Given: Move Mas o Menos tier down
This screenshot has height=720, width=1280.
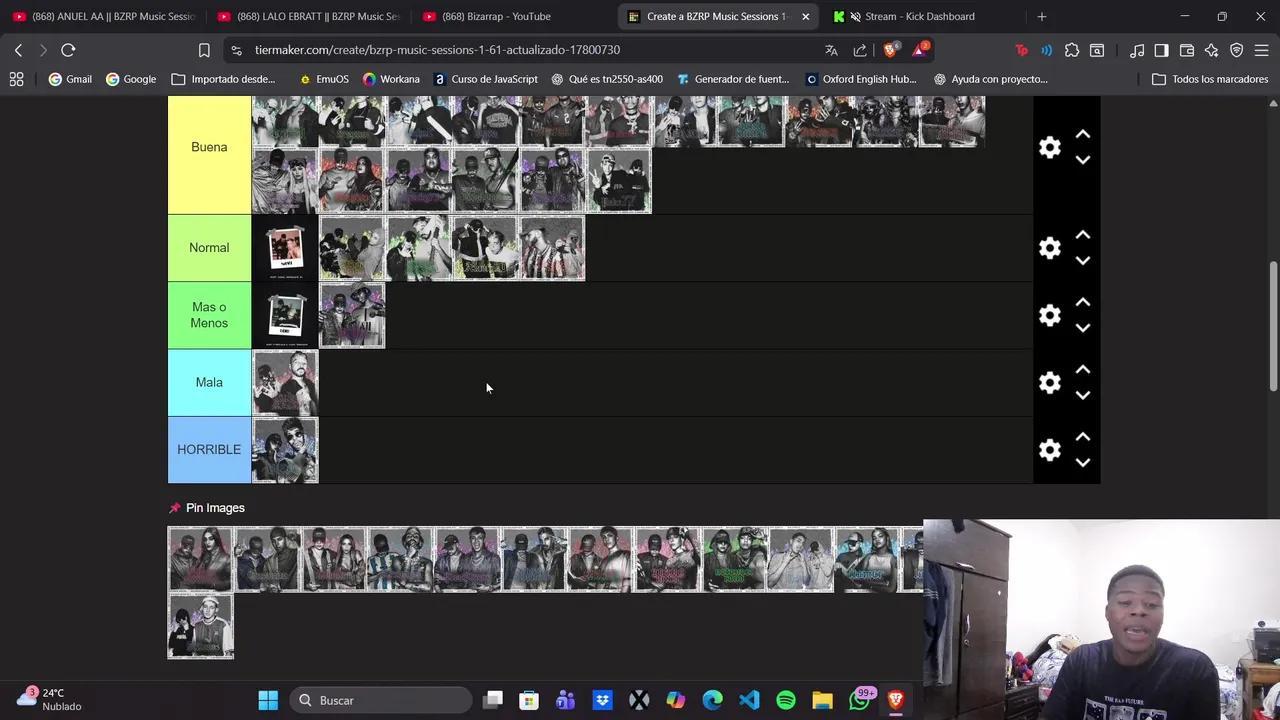Looking at the screenshot, I should (x=1082, y=328).
